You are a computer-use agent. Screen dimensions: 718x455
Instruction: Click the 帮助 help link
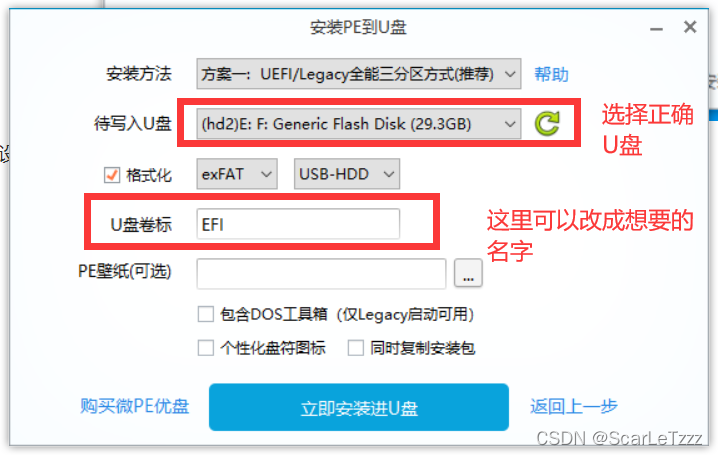point(551,74)
